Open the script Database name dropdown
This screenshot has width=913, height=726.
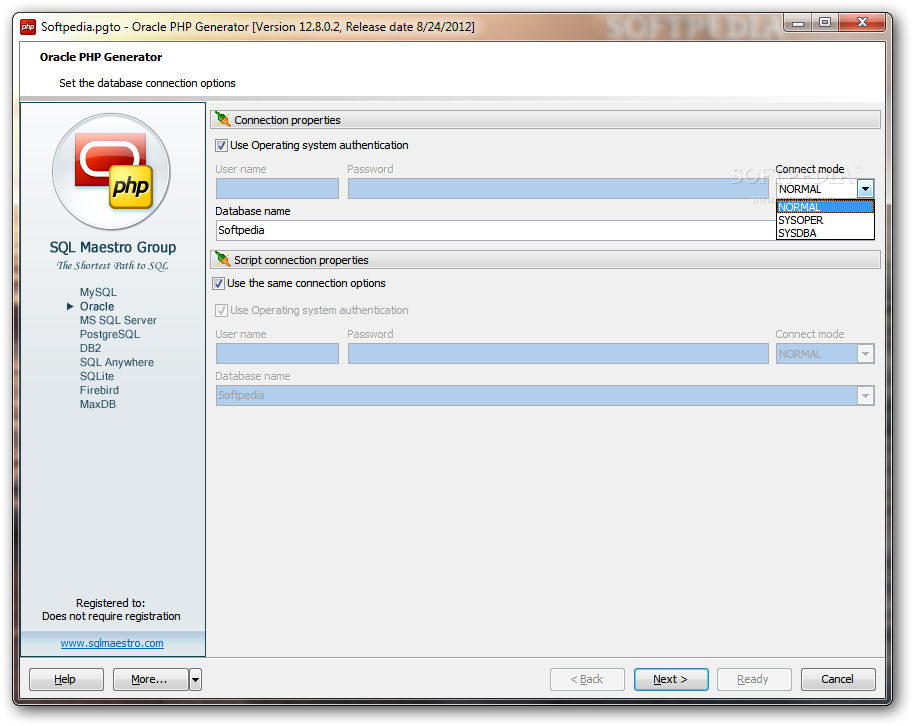(x=865, y=395)
